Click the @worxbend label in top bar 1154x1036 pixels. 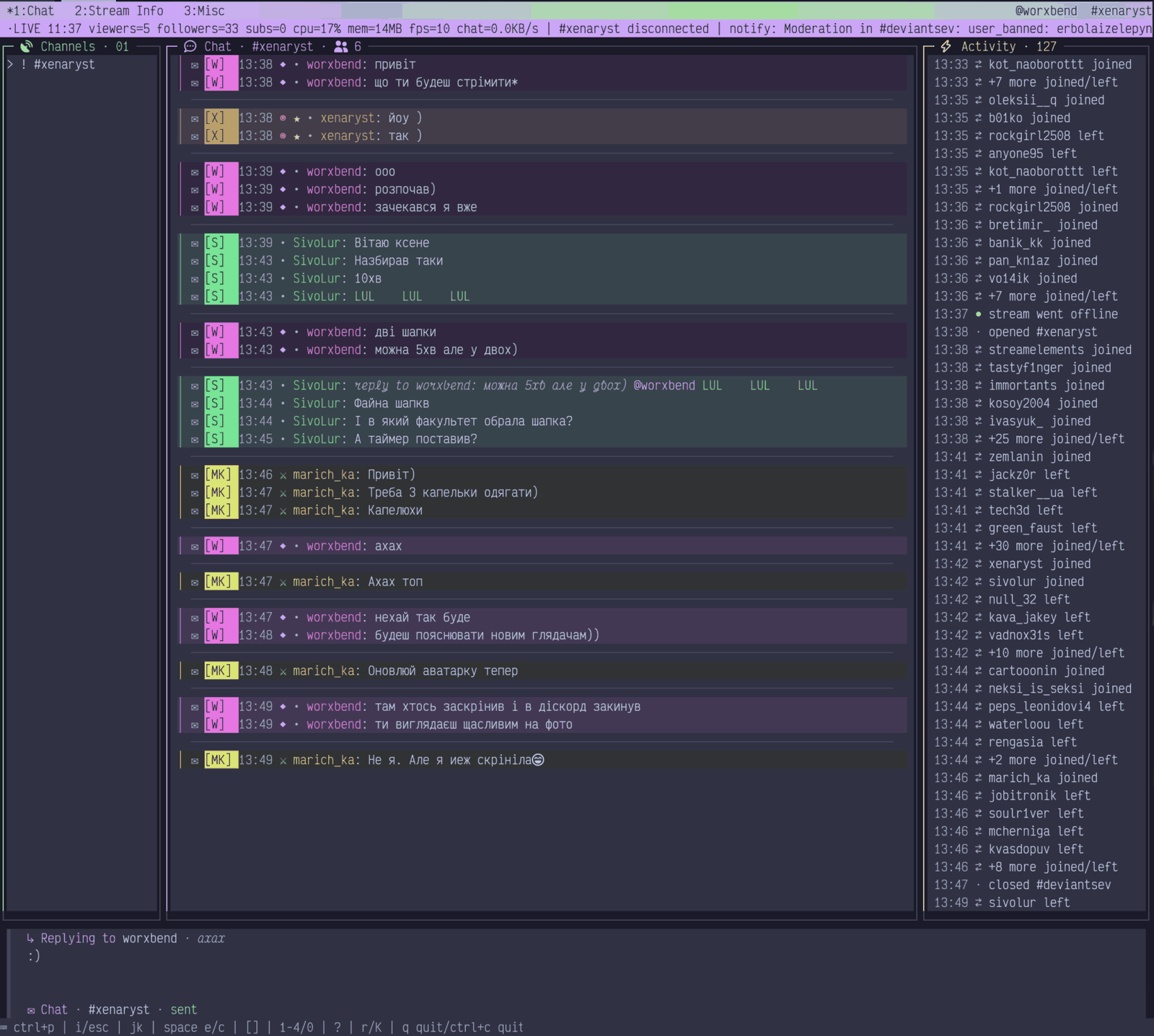[1046, 11]
